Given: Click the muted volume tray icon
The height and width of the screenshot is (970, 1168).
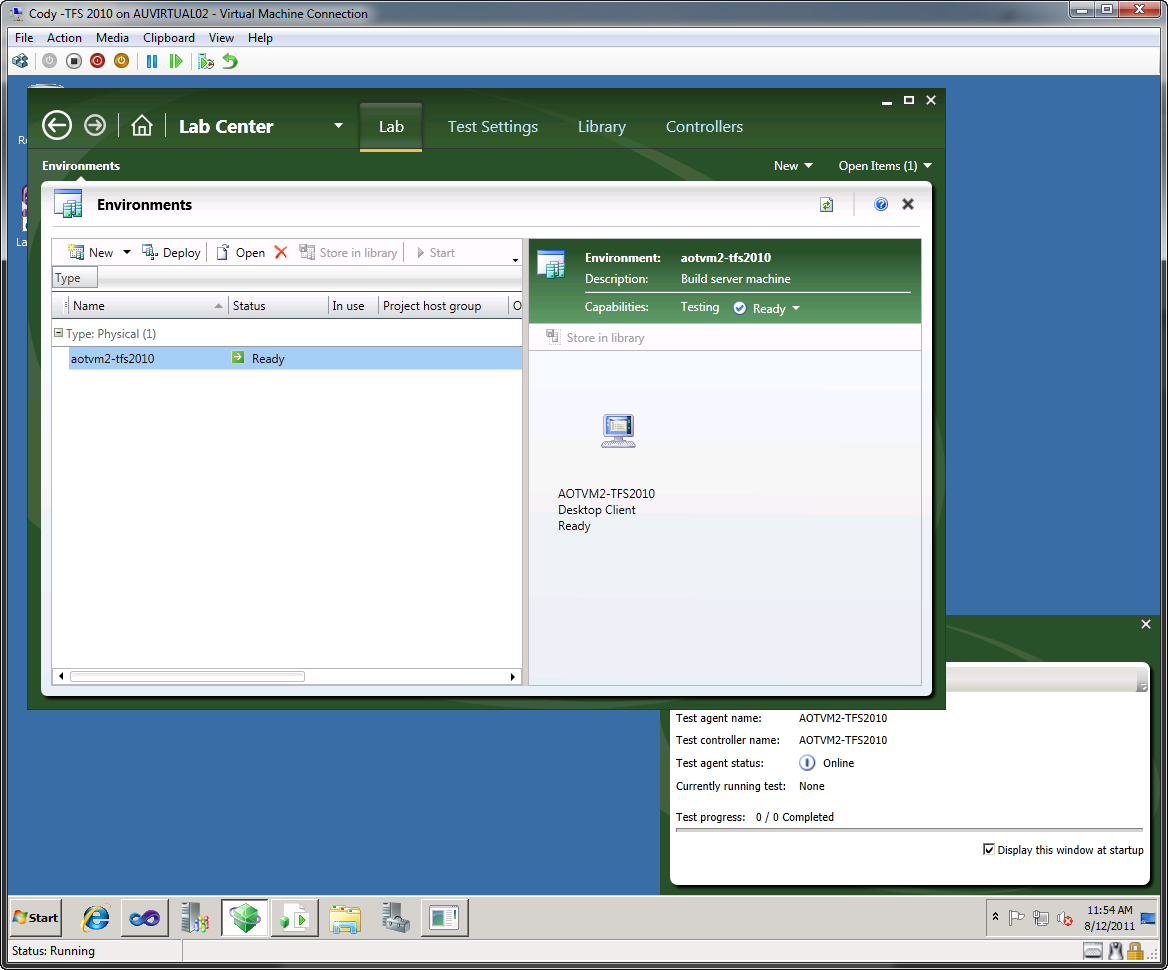Looking at the screenshot, I should 1065,919.
